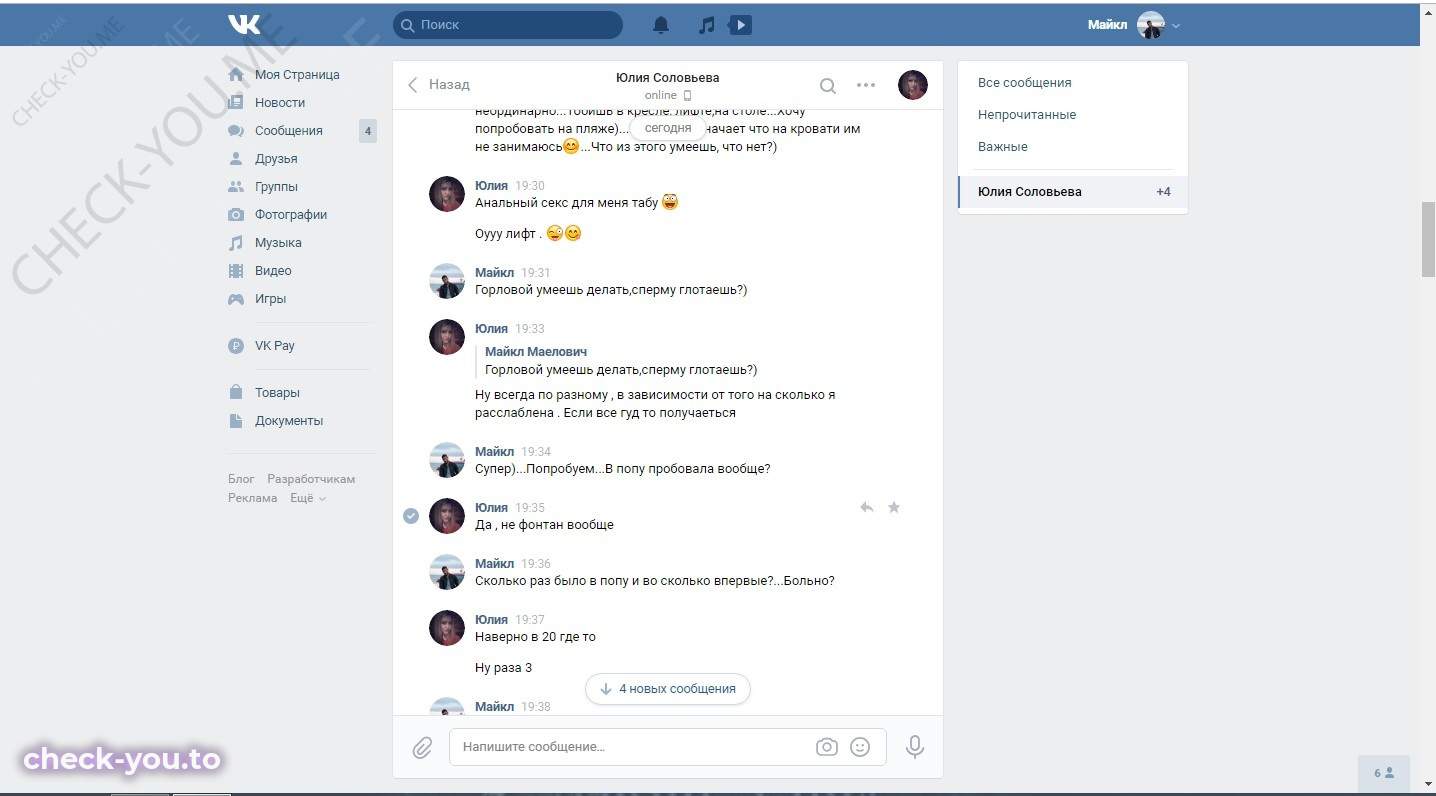Click the Поиск search field
This screenshot has width=1436, height=796.
pos(508,25)
